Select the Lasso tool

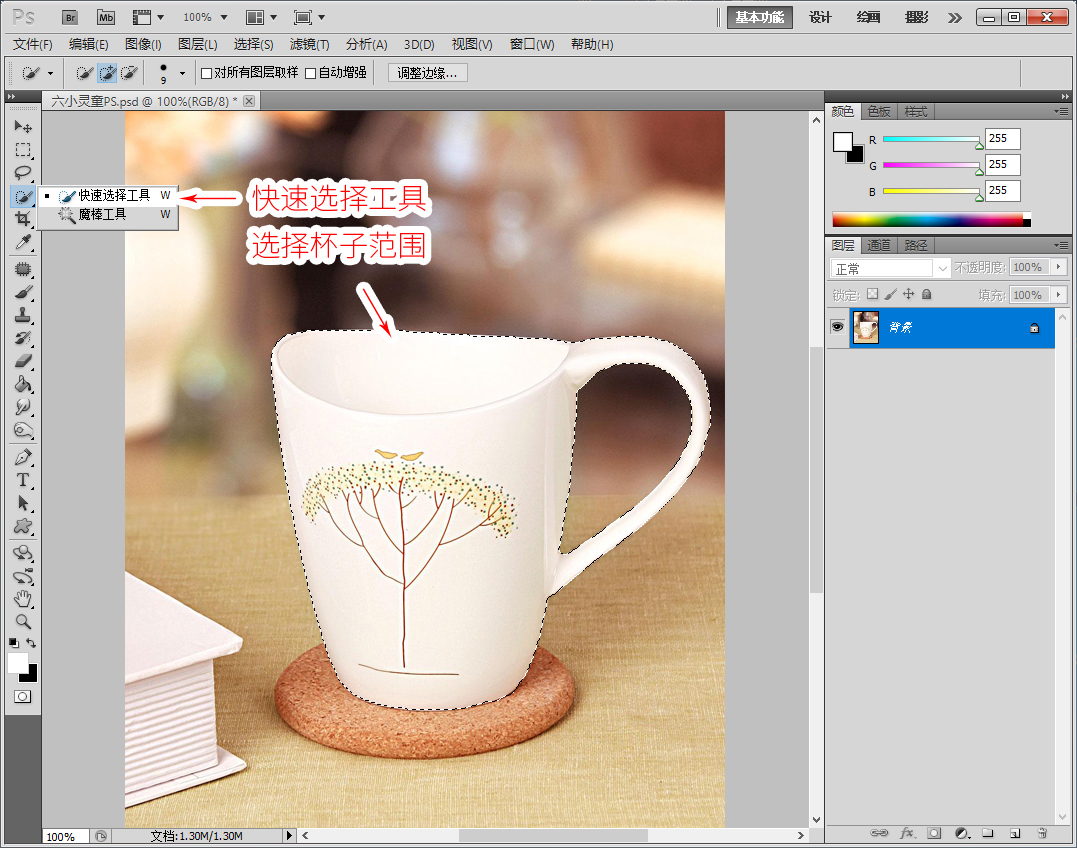pos(23,172)
